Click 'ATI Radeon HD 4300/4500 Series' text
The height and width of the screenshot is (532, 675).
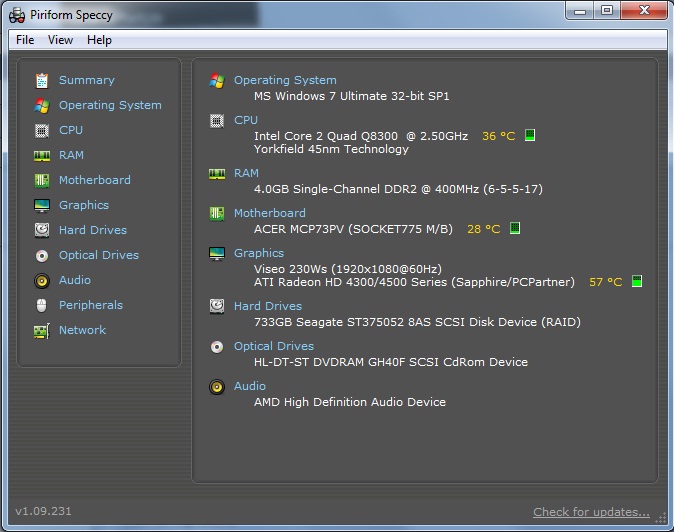pyautogui.click(x=350, y=282)
